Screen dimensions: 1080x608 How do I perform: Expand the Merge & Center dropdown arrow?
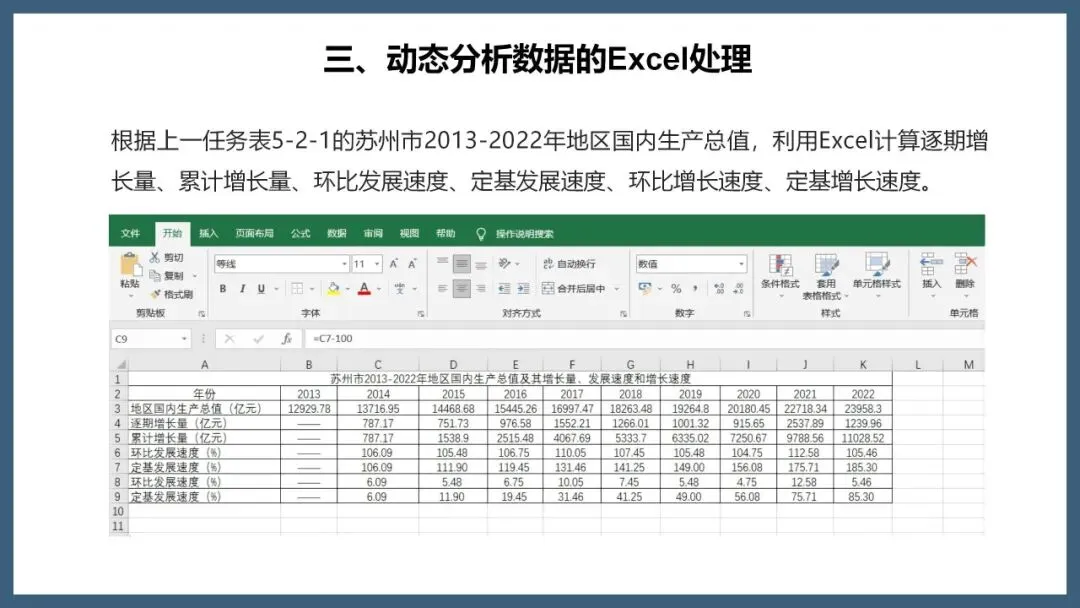[x=616, y=289]
